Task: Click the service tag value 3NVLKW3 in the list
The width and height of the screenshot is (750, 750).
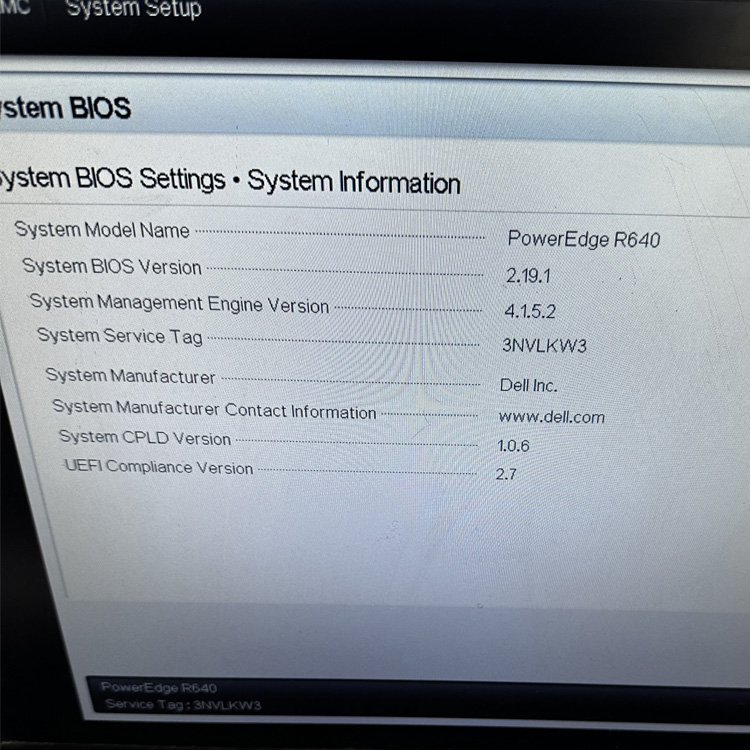Action: 544,345
